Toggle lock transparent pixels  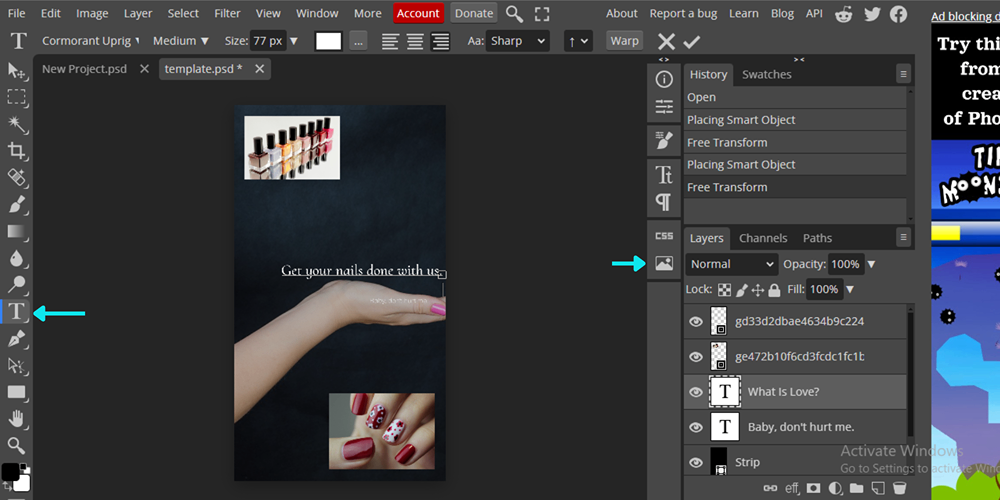pos(724,290)
